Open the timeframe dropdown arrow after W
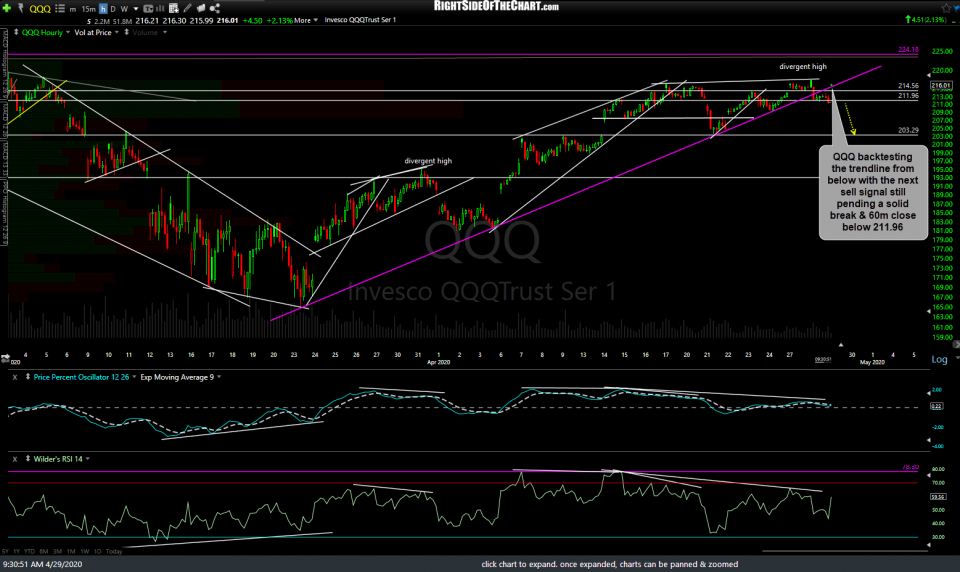Viewport: 960px width, 572px height. pyautogui.click(x=135, y=9)
